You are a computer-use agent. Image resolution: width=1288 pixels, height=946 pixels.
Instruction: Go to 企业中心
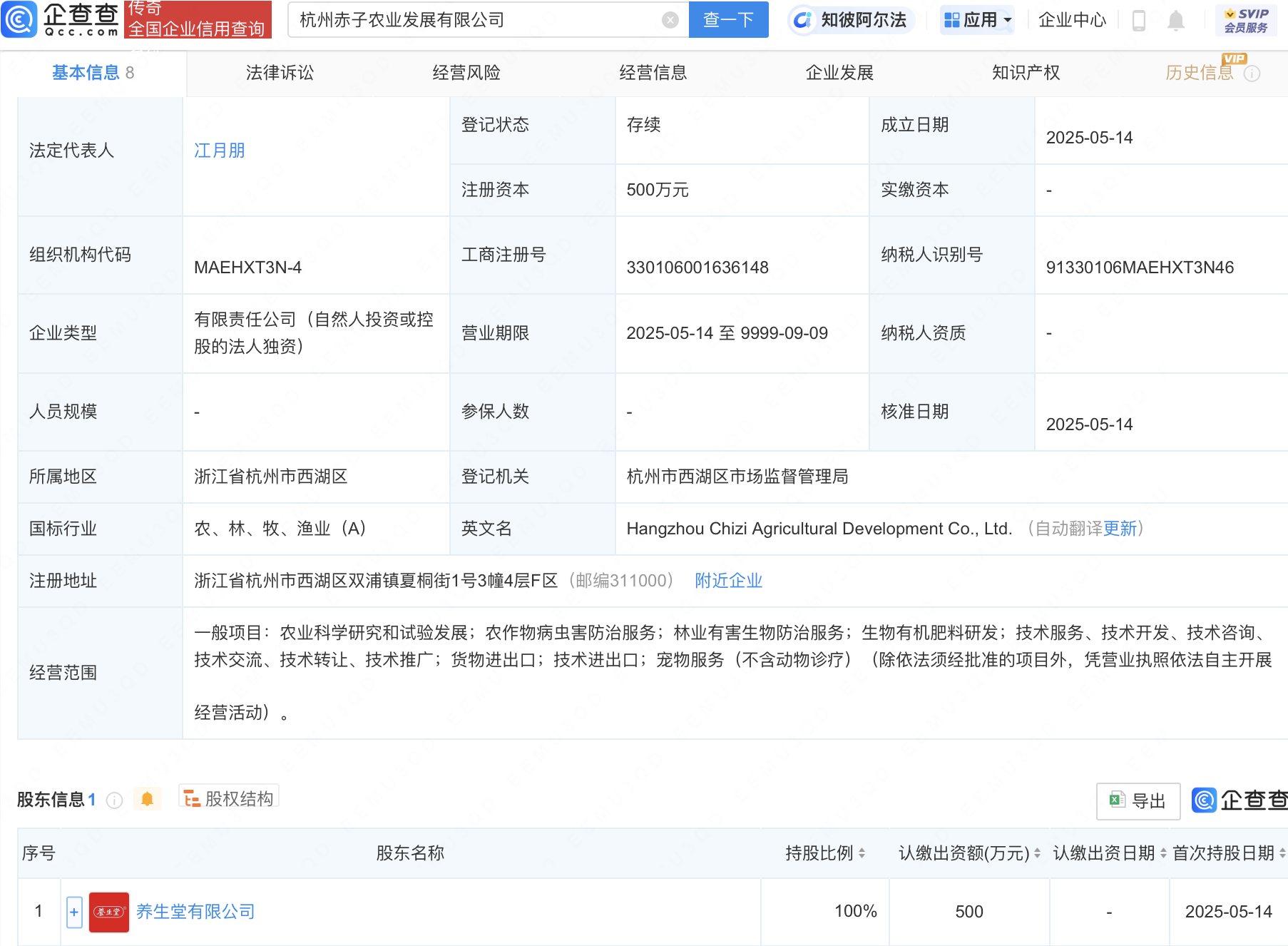click(x=1072, y=20)
